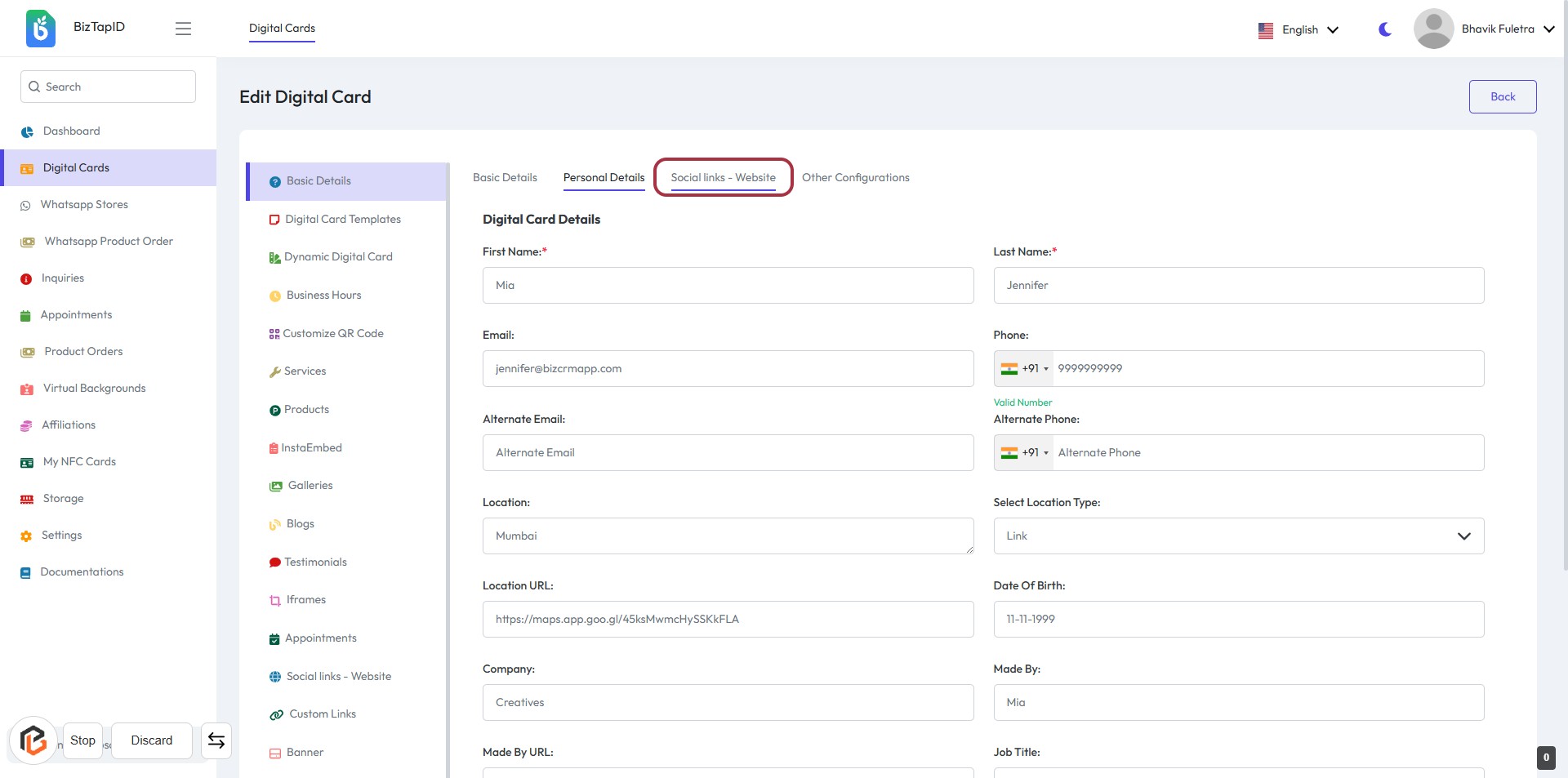
Task: Switch to Social links - Website tab
Action: point(723,178)
